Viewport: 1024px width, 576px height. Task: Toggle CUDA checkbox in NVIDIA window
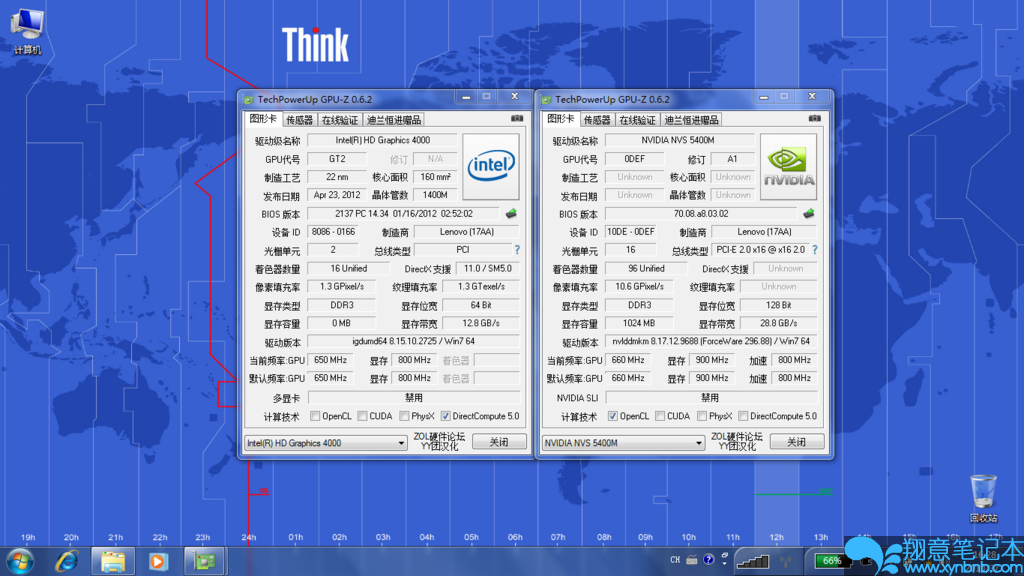pos(660,416)
